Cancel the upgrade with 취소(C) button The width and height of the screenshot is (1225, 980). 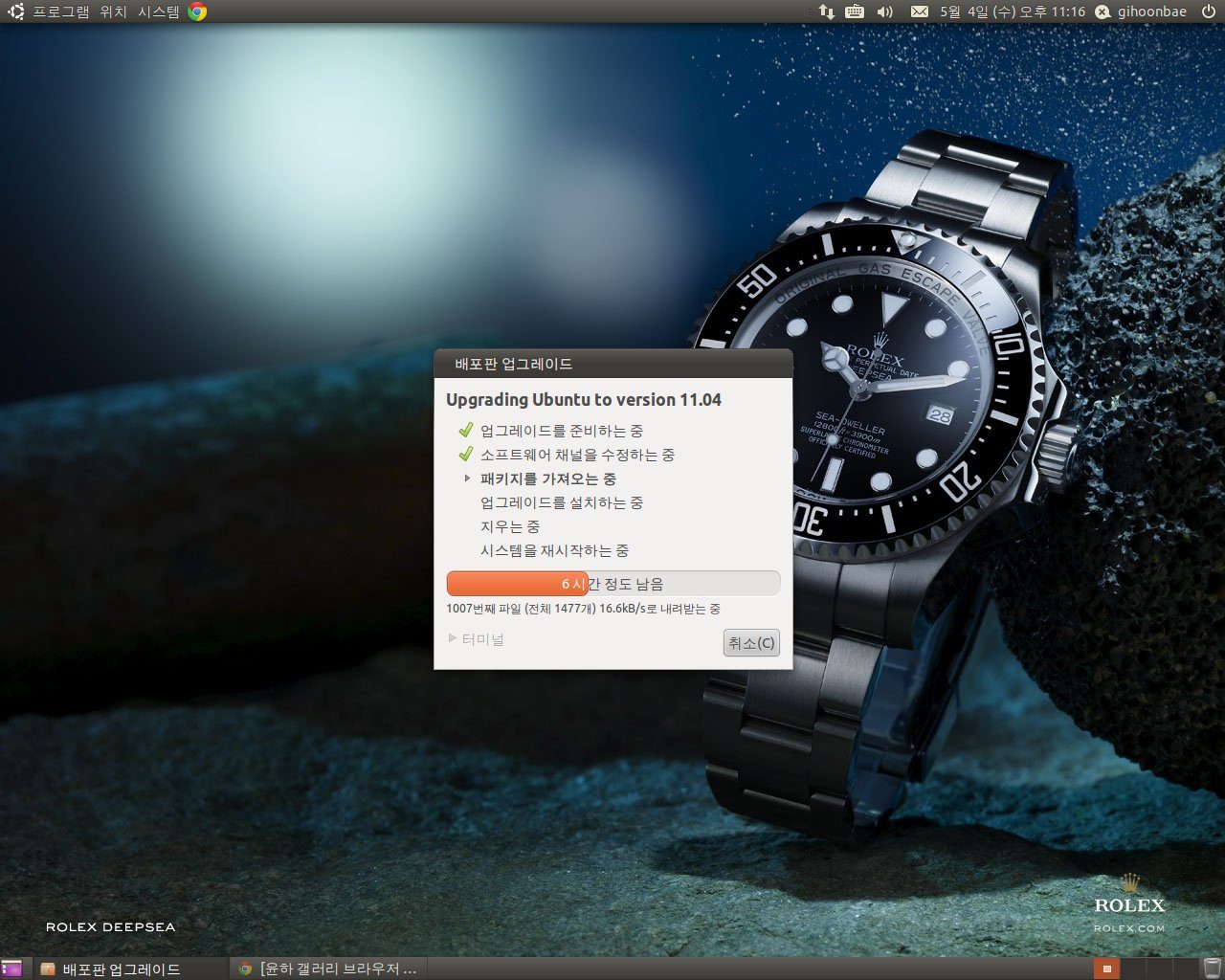coord(751,643)
